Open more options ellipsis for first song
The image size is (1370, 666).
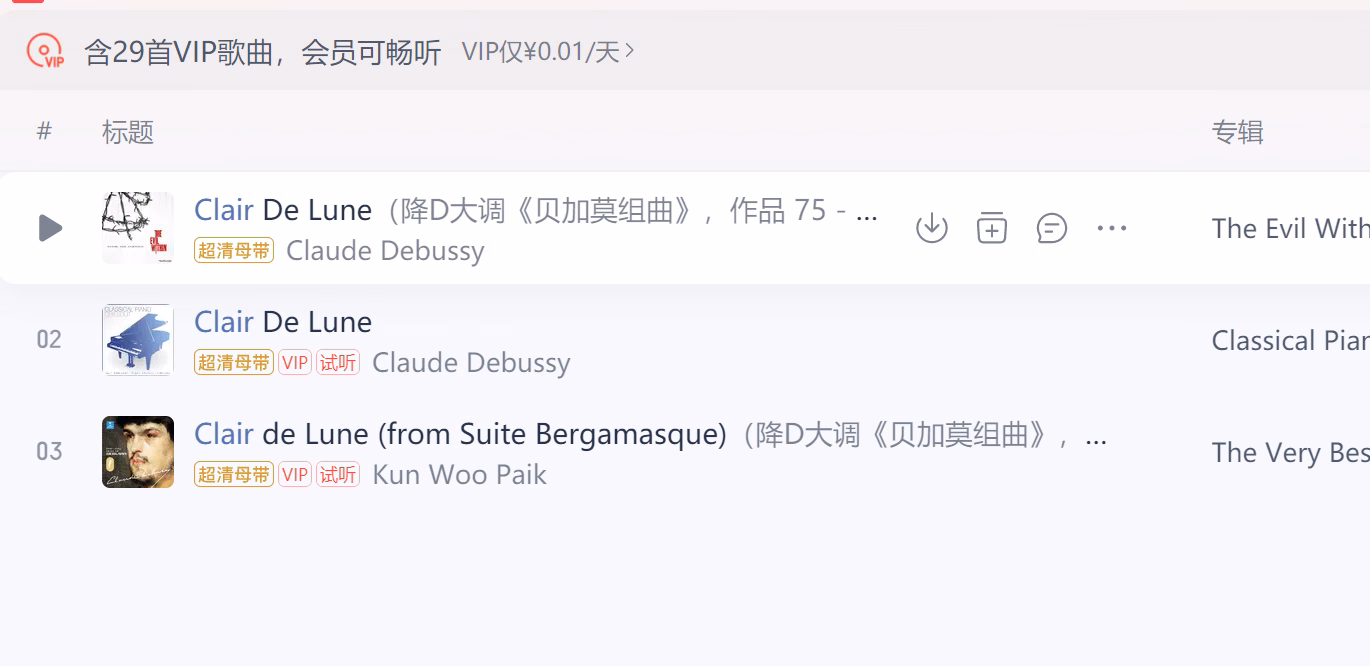click(x=1112, y=228)
